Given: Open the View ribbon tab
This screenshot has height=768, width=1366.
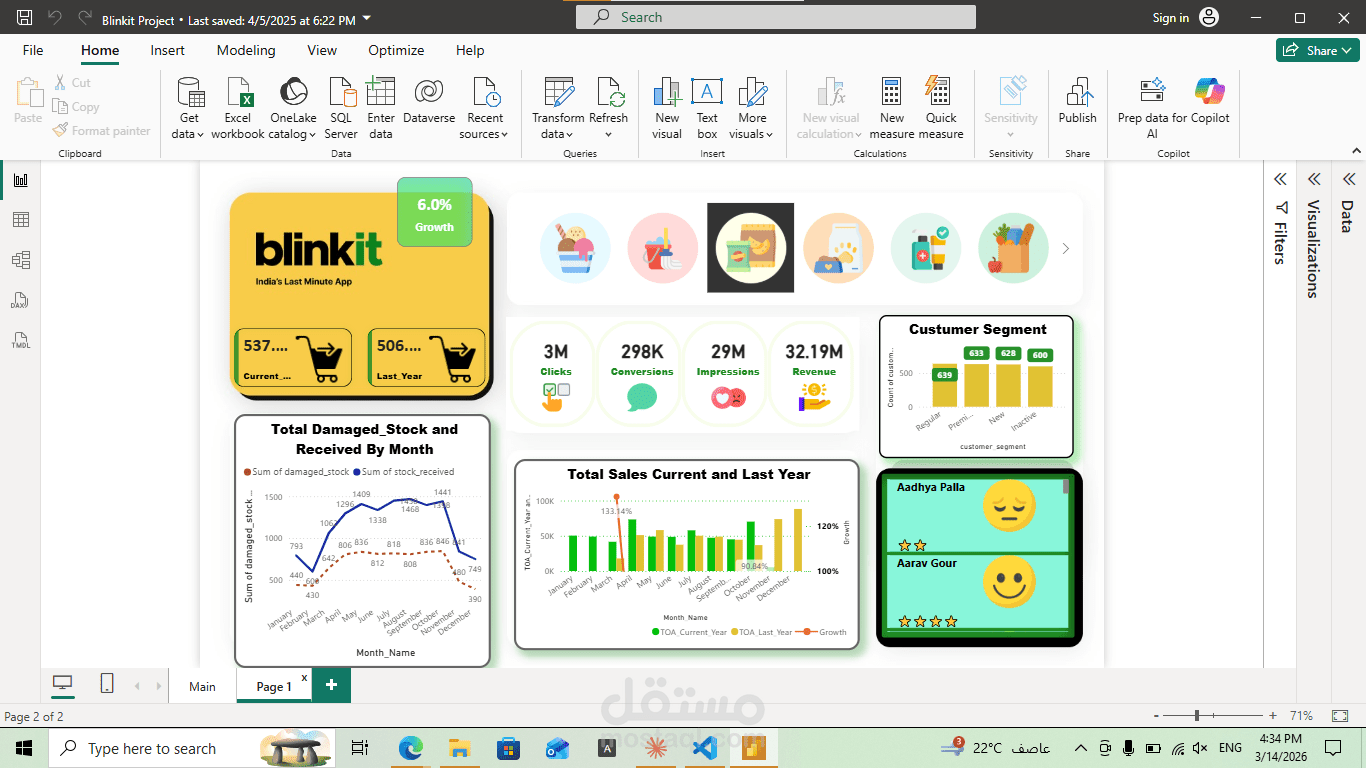Looking at the screenshot, I should [322, 50].
